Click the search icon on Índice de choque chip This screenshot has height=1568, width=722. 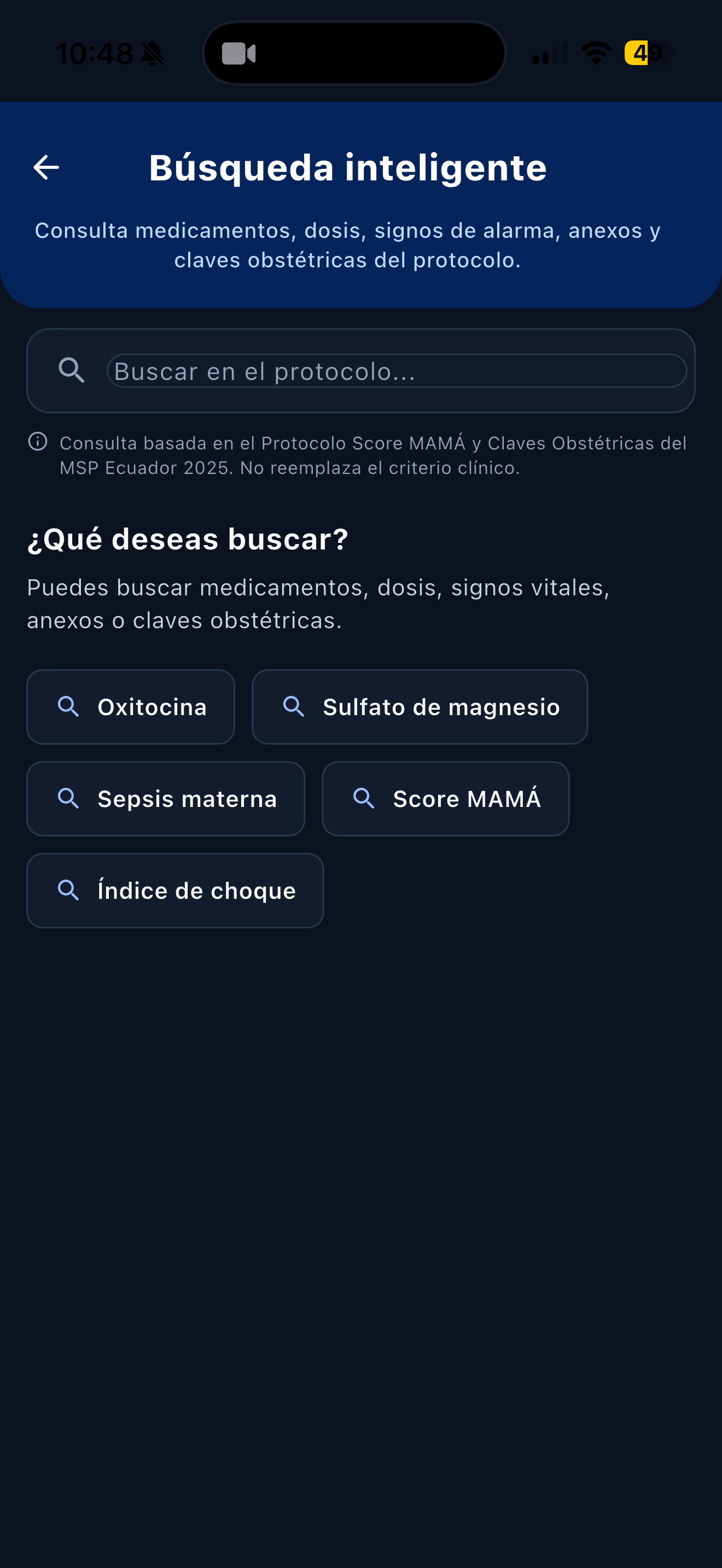click(x=68, y=891)
